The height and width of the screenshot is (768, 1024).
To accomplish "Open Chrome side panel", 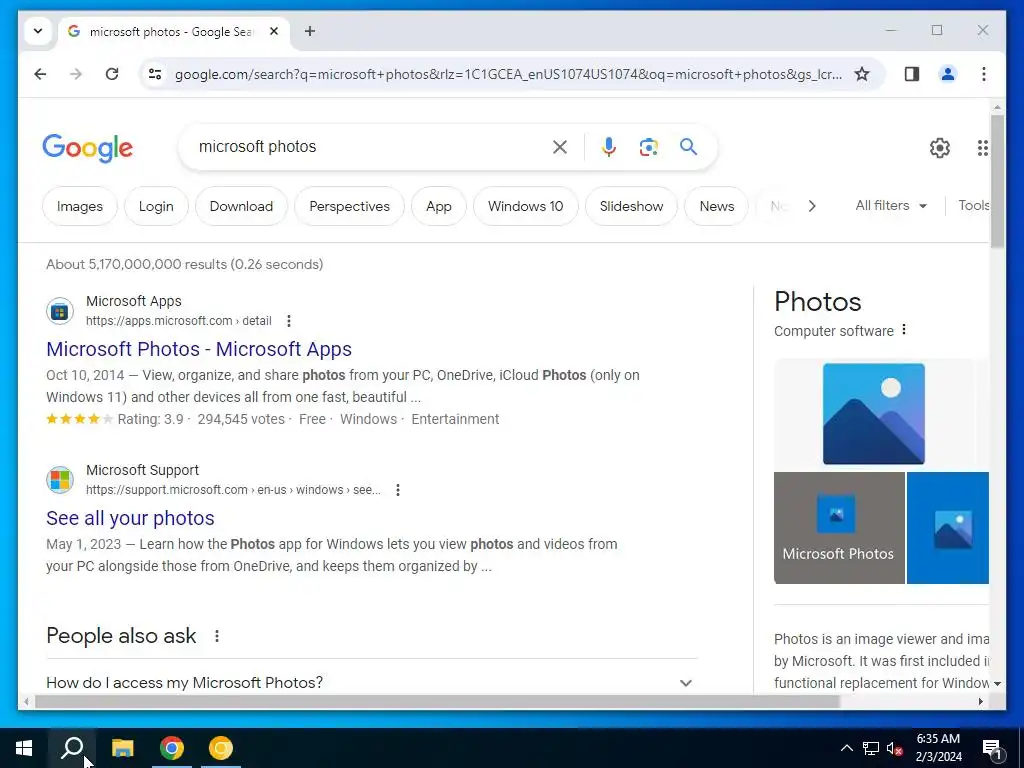I will click(x=912, y=74).
